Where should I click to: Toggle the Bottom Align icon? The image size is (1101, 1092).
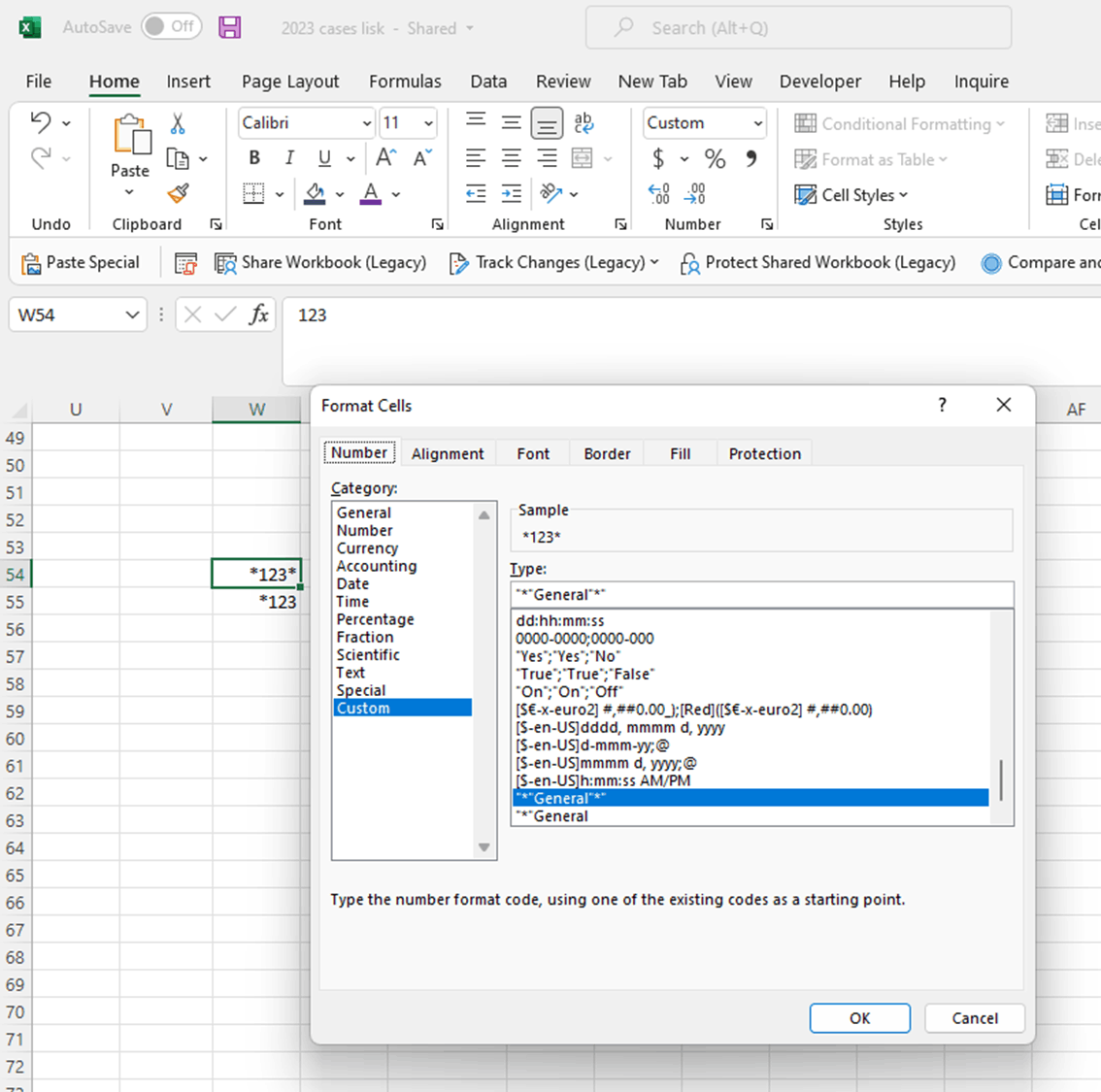(547, 123)
